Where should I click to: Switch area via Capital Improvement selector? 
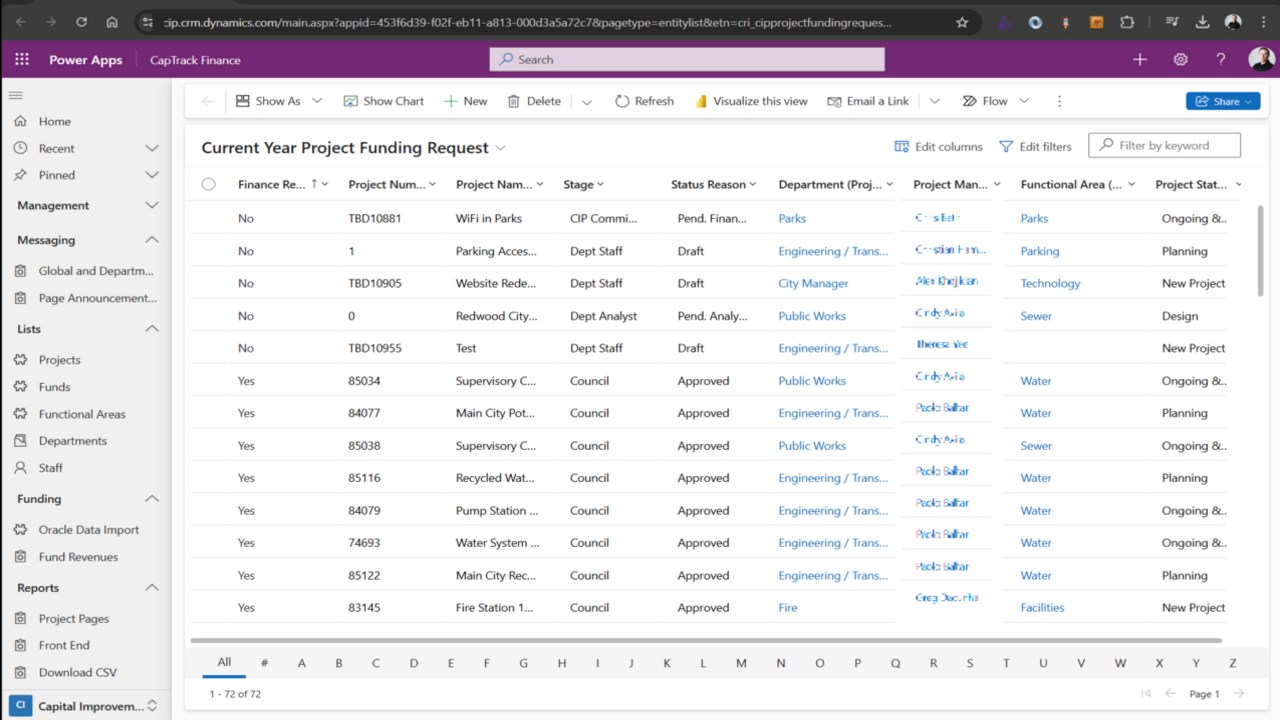pos(85,706)
